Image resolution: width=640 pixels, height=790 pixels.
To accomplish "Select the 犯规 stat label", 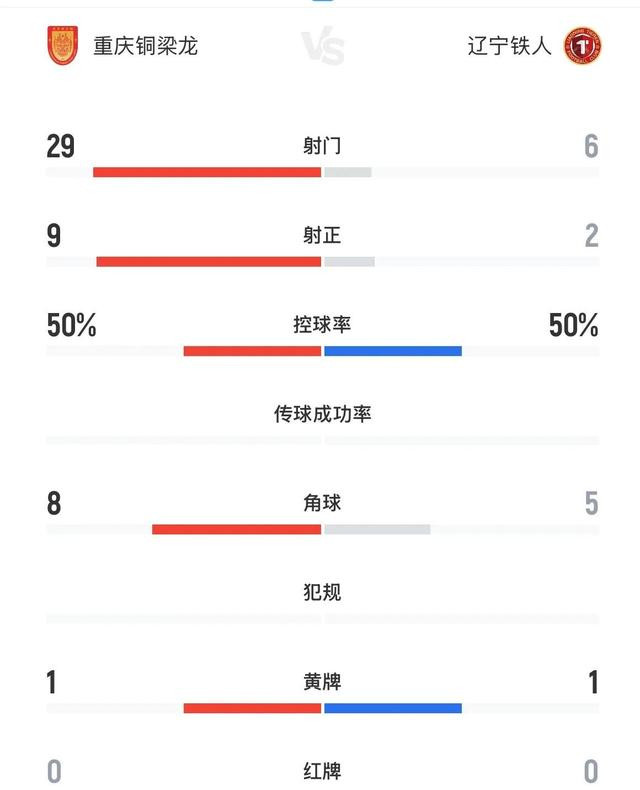I will click(322, 592).
